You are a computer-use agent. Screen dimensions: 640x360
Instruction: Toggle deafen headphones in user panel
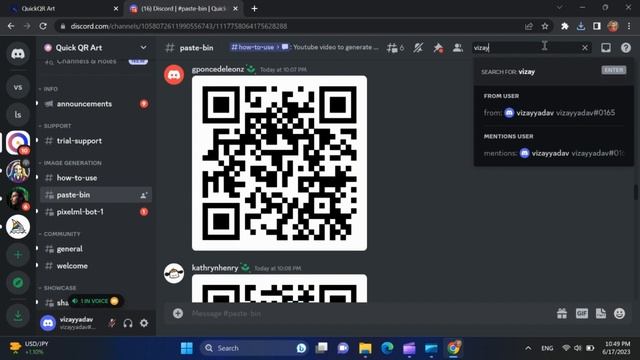click(128, 323)
